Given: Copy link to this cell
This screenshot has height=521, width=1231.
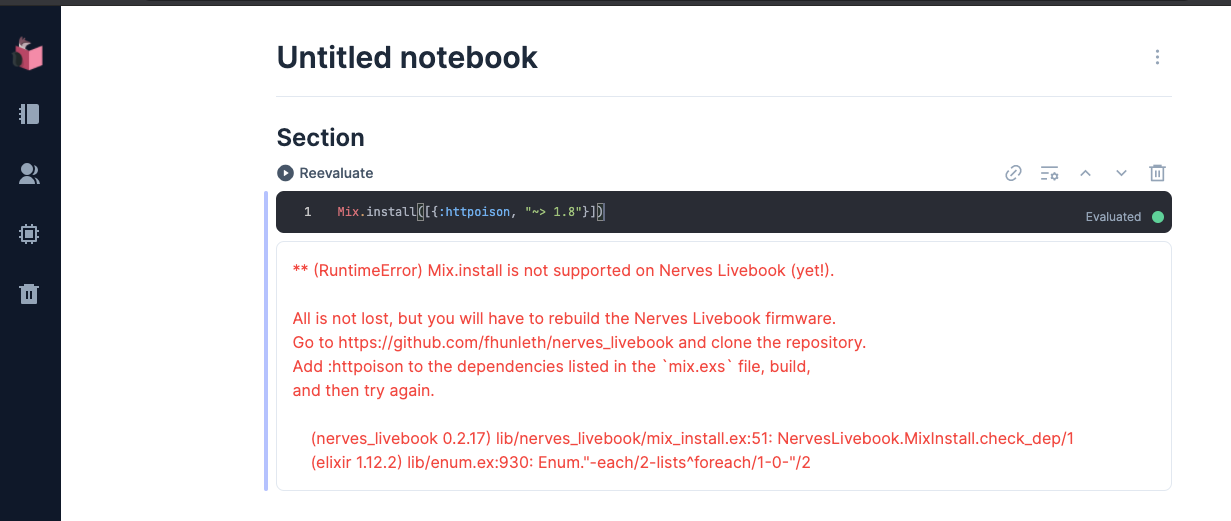Looking at the screenshot, I should click(x=1013, y=173).
